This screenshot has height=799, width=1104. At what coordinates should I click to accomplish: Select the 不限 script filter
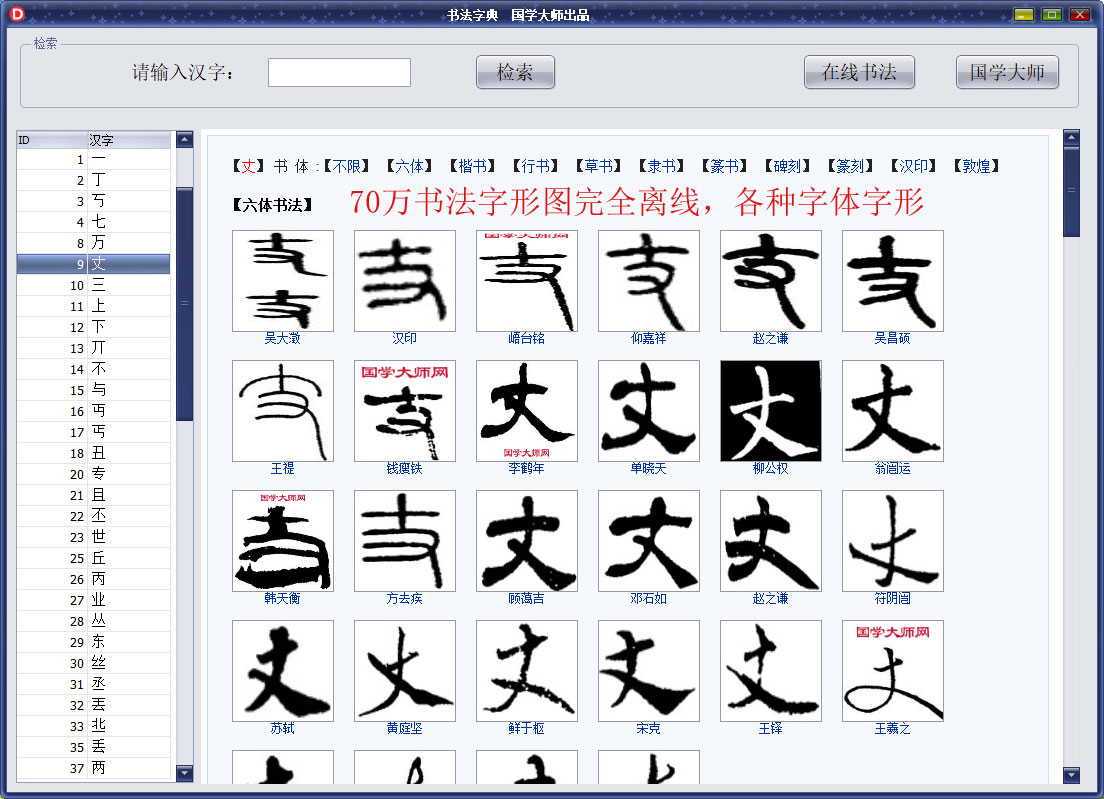346,166
